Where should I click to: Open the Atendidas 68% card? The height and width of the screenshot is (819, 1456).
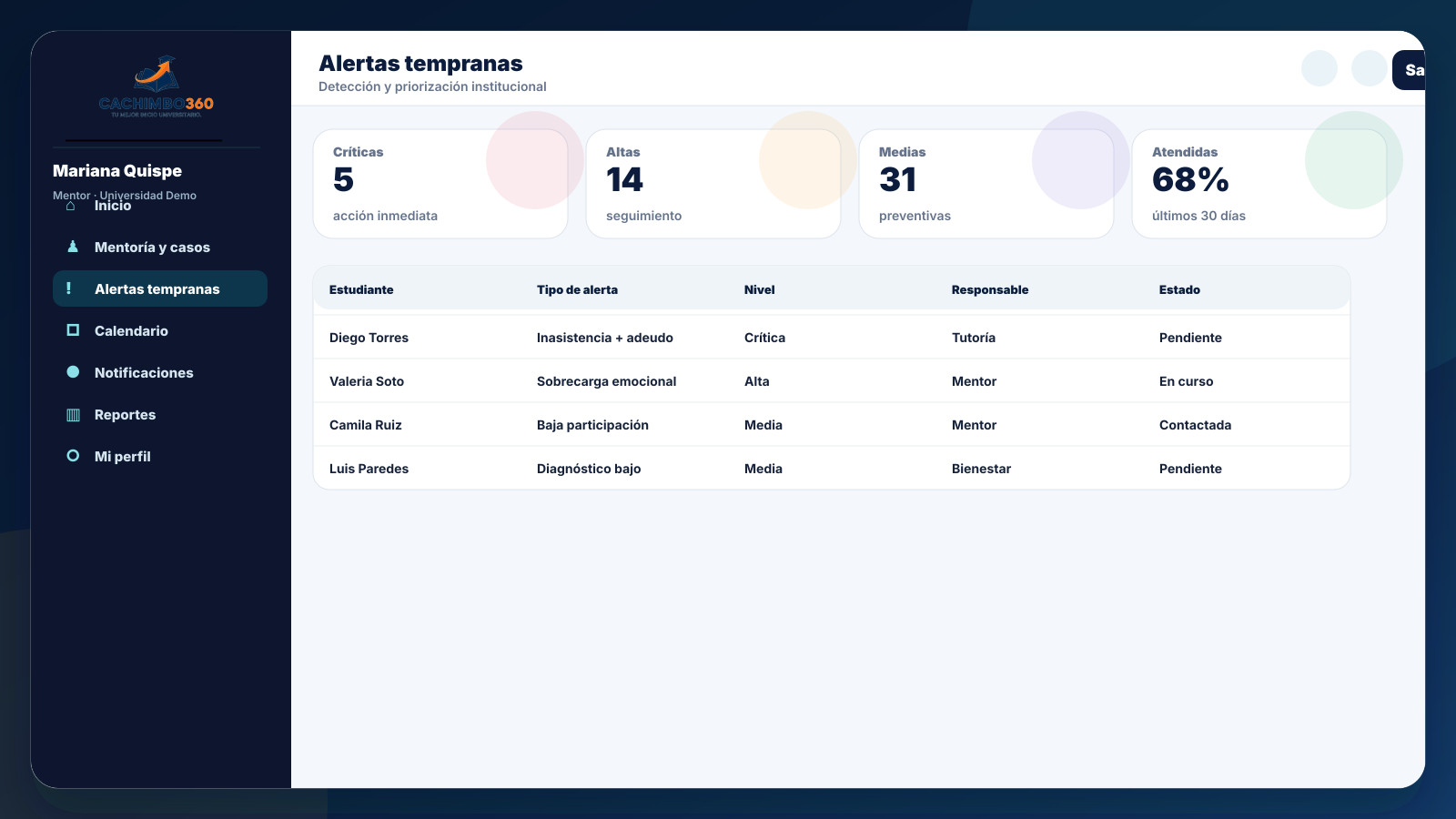coord(1259,184)
